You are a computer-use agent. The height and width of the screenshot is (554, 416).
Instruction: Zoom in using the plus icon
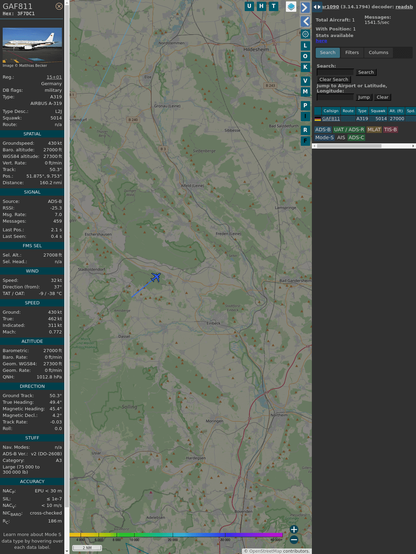[294, 529]
